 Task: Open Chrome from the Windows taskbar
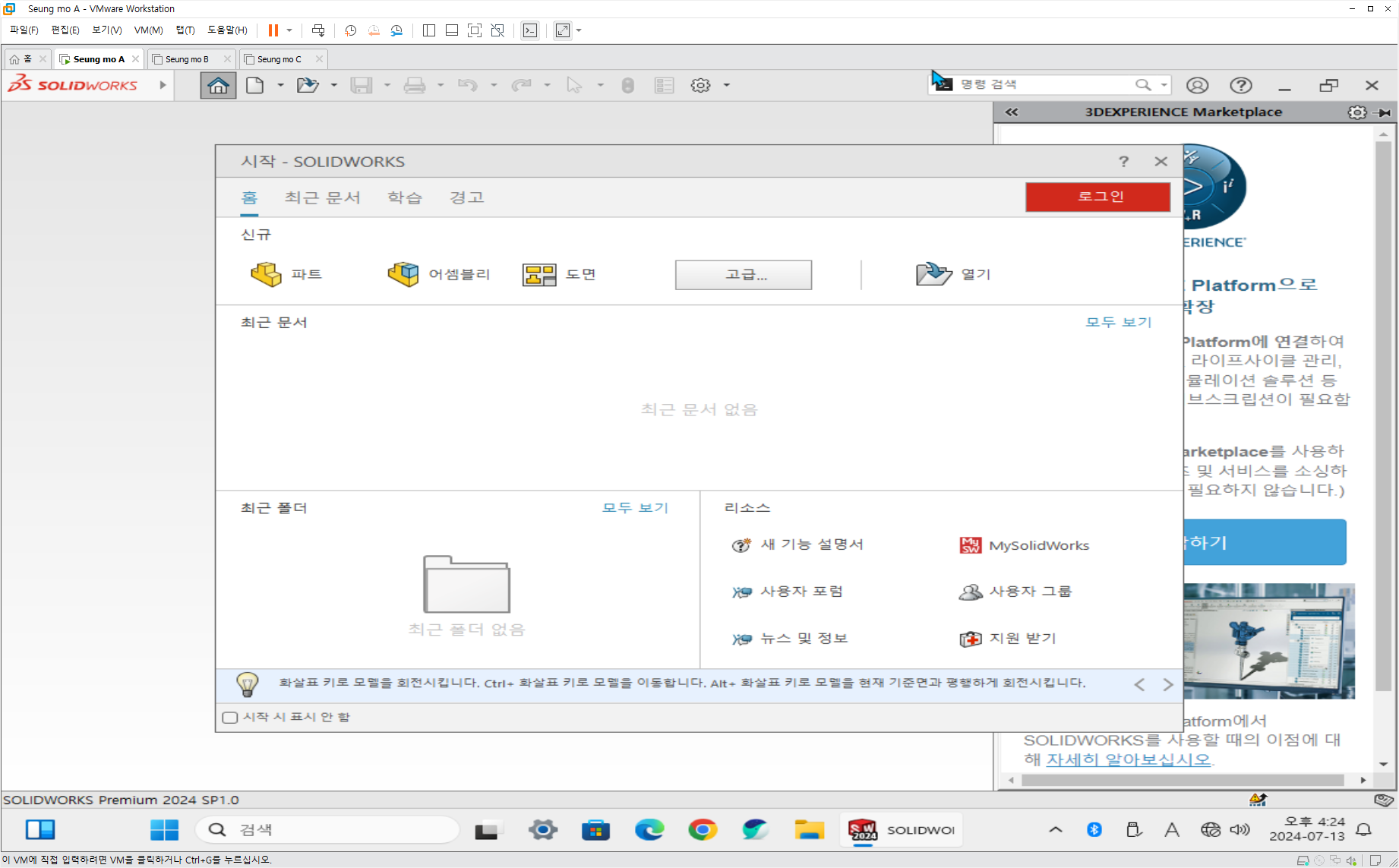pyautogui.click(x=703, y=829)
